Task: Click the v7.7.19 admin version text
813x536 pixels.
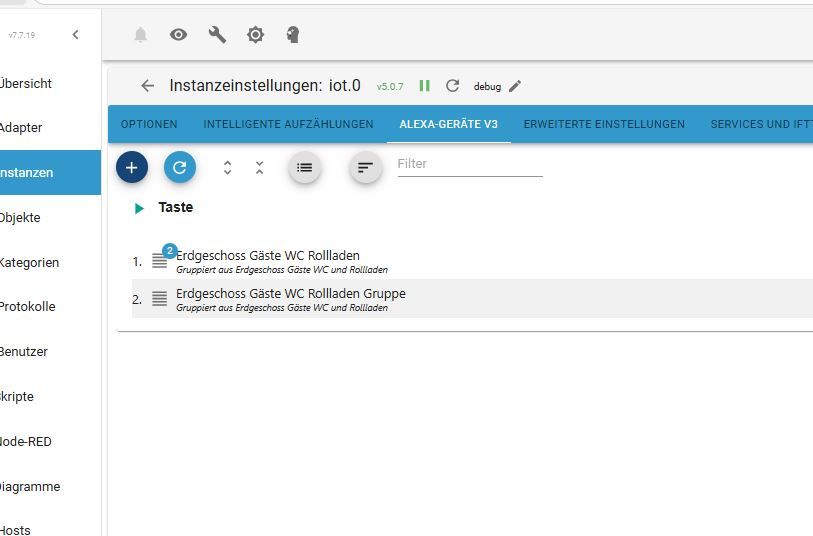Action: coord(22,35)
